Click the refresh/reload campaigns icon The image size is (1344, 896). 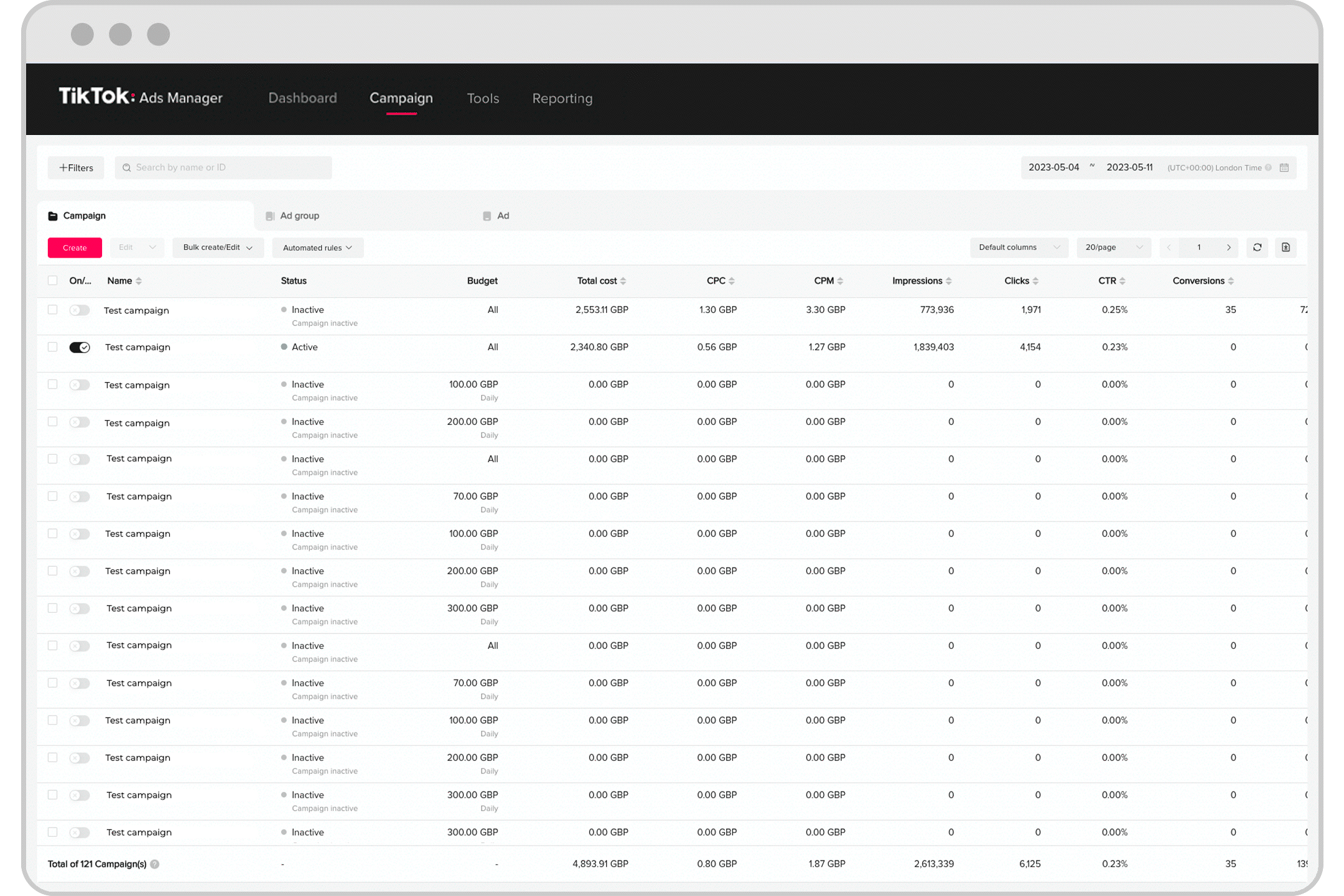tap(1258, 247)
